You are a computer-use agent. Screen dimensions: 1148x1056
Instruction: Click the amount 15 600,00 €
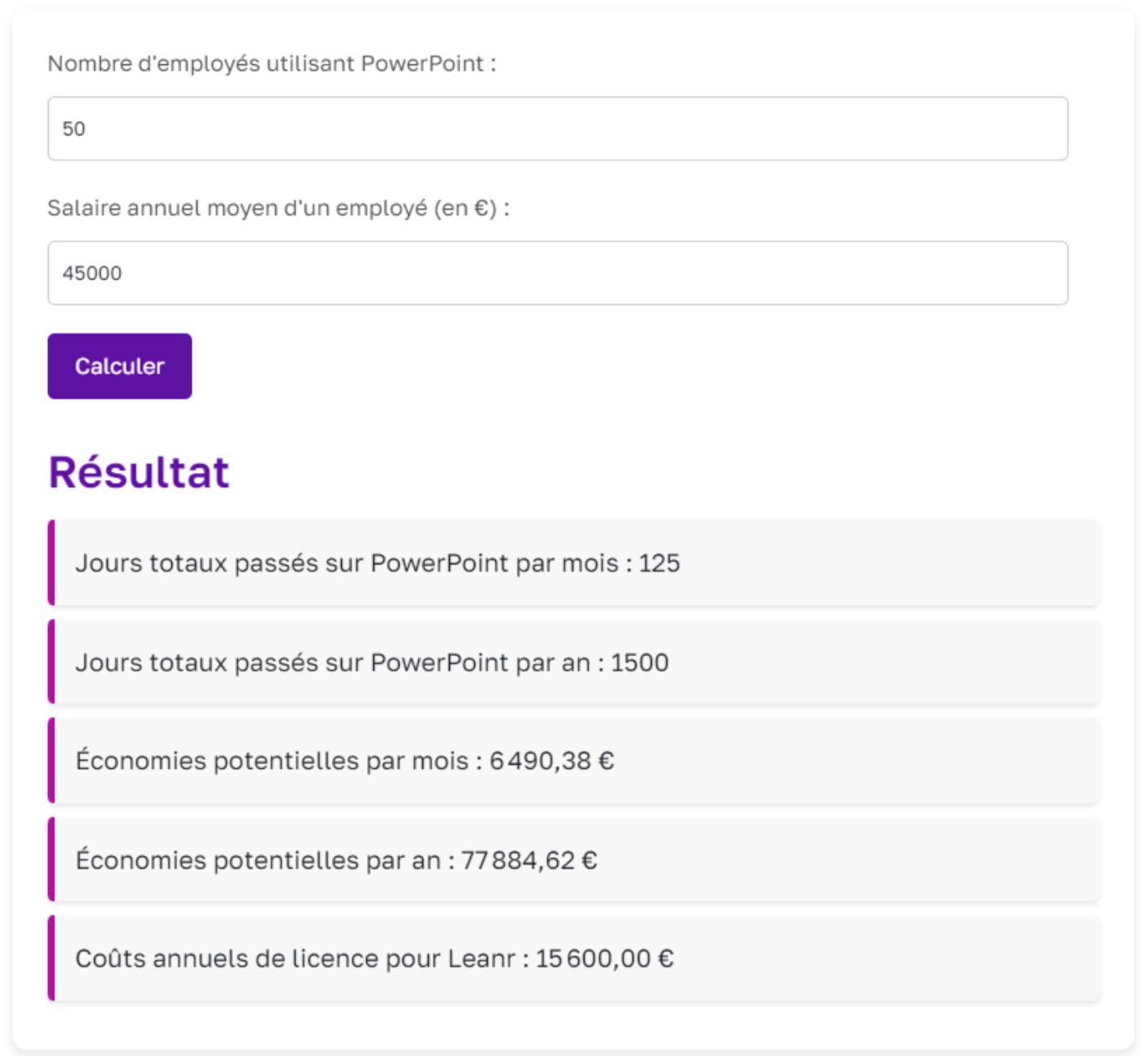(606, 958)
